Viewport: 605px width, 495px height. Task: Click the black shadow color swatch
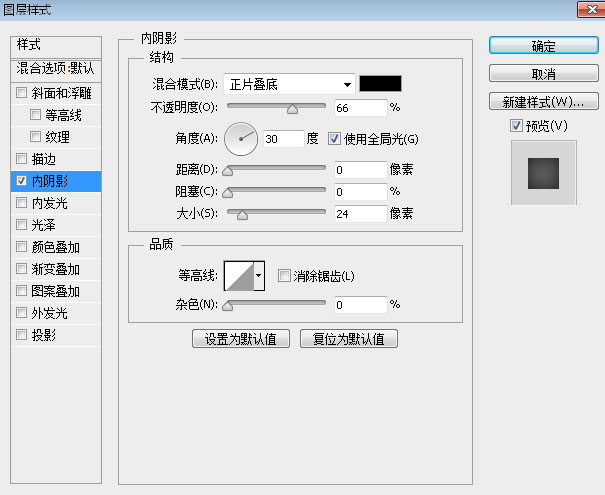[380, 84]
